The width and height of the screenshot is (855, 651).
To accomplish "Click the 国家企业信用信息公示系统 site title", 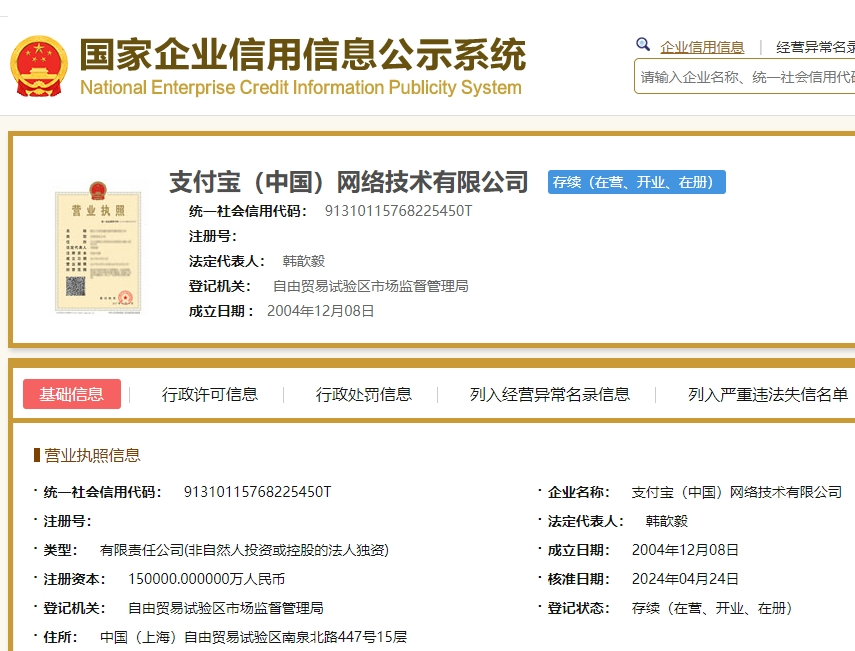I will (301, 54).
